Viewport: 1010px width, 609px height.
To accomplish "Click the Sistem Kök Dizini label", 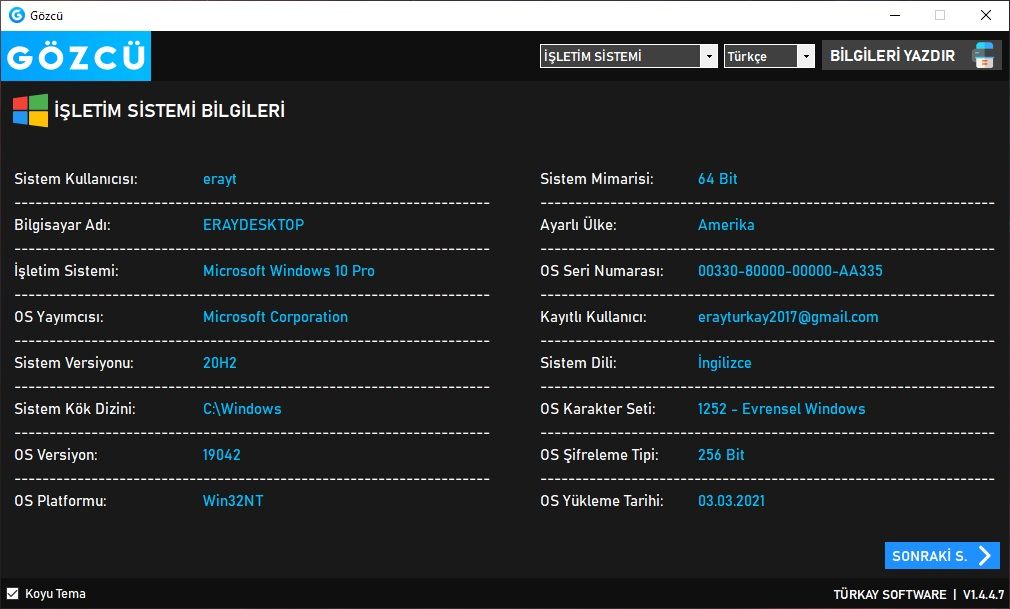I will [75, 409].
